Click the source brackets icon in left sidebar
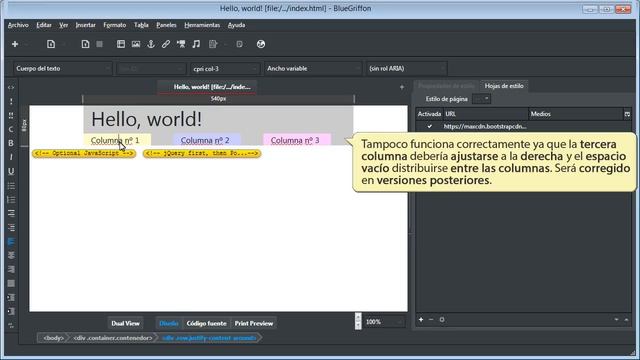 coord(11,87)
